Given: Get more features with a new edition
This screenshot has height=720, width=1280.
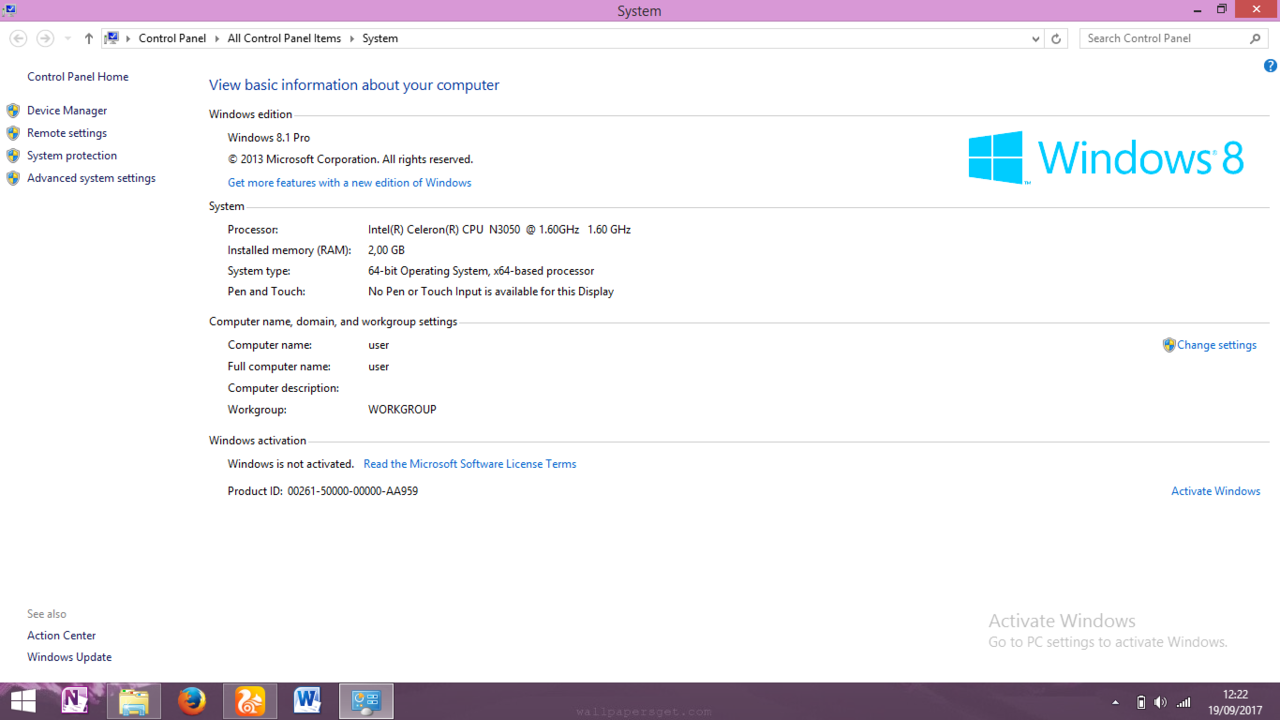Looking at the screenshot, I should point(349,183).
